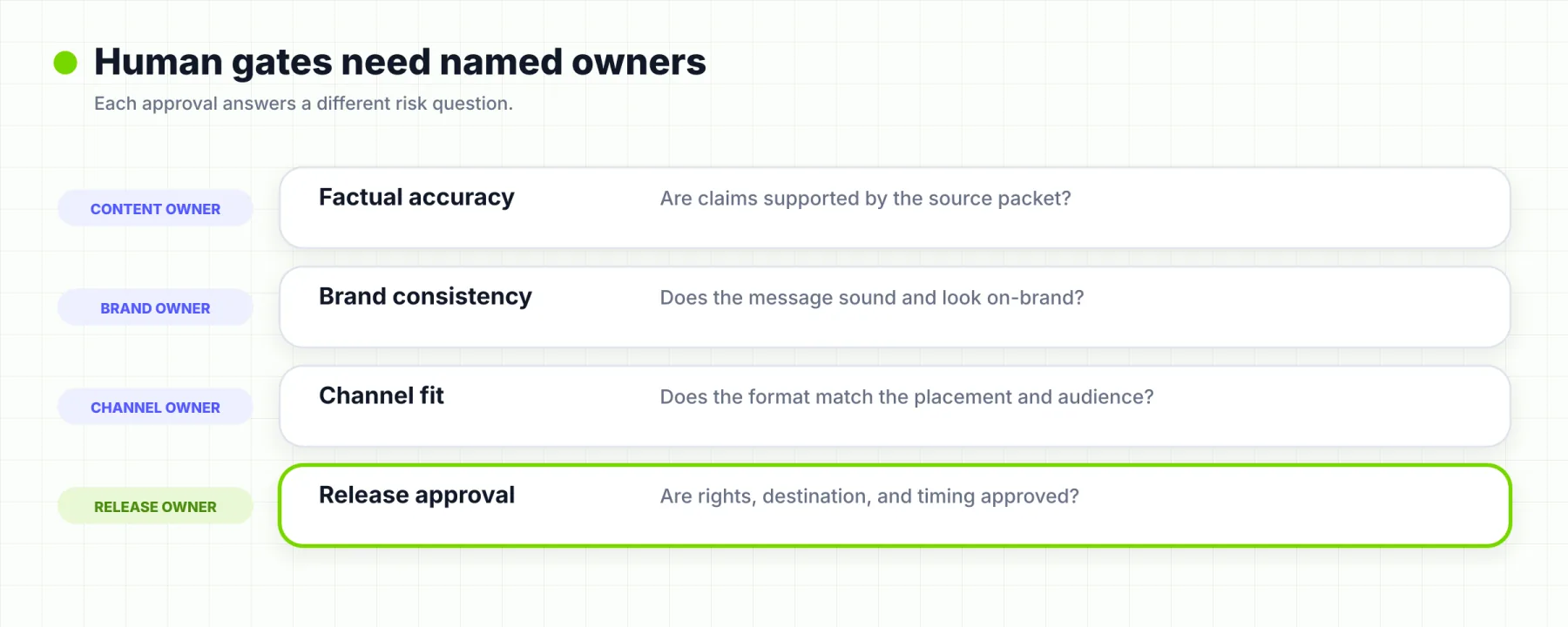
Task: Click the Factual accuracy heading
Action: pos(416,198)
